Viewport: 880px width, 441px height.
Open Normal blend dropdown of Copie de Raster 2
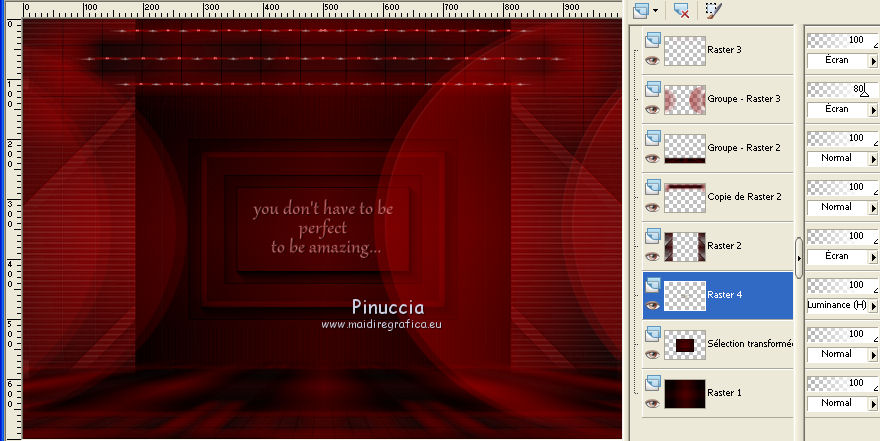[x=842, y=207]
